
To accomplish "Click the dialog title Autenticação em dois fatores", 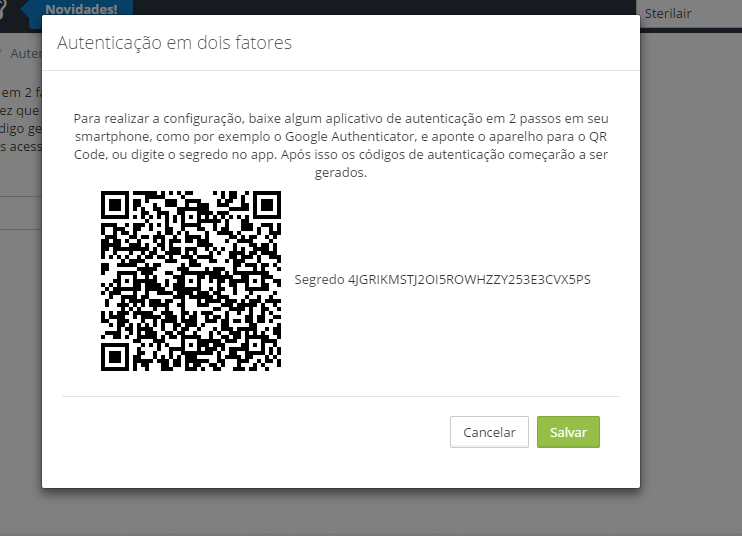I will (x=174, y=43).
